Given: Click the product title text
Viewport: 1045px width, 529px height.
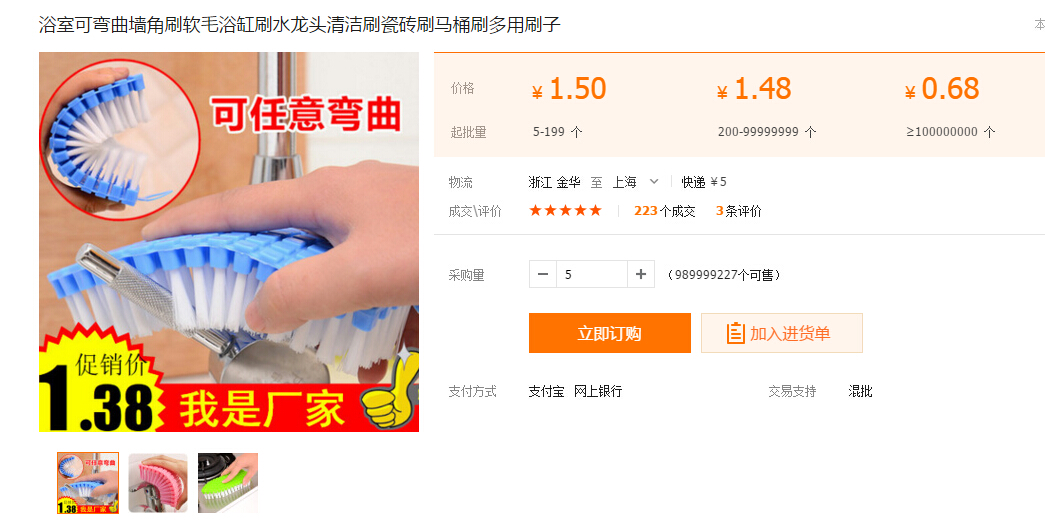Looking at the screenshot, I should tap(299, 25).
